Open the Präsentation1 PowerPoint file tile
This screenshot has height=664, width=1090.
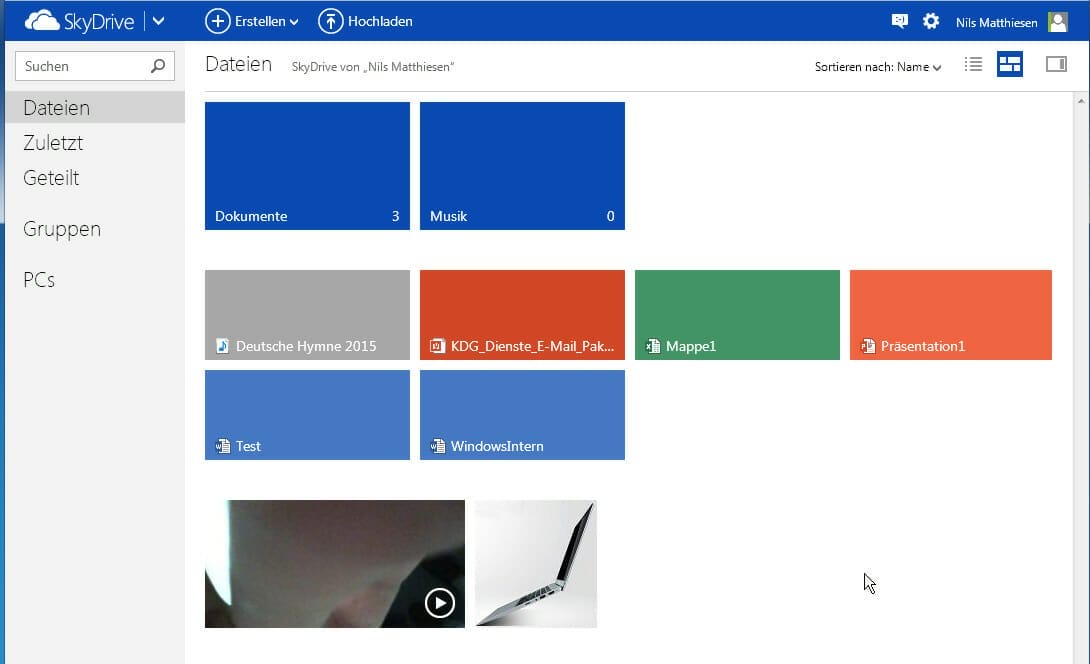tap(950, 315)
